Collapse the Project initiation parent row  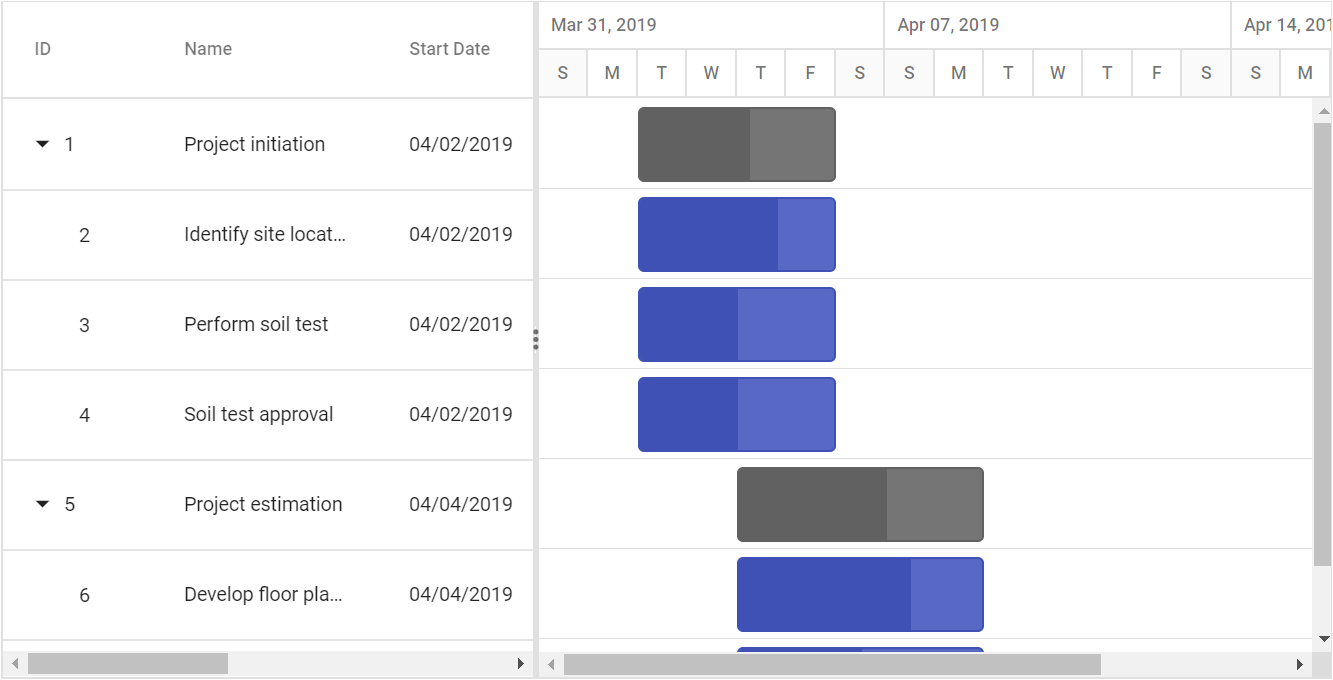(x=42, y=144)
